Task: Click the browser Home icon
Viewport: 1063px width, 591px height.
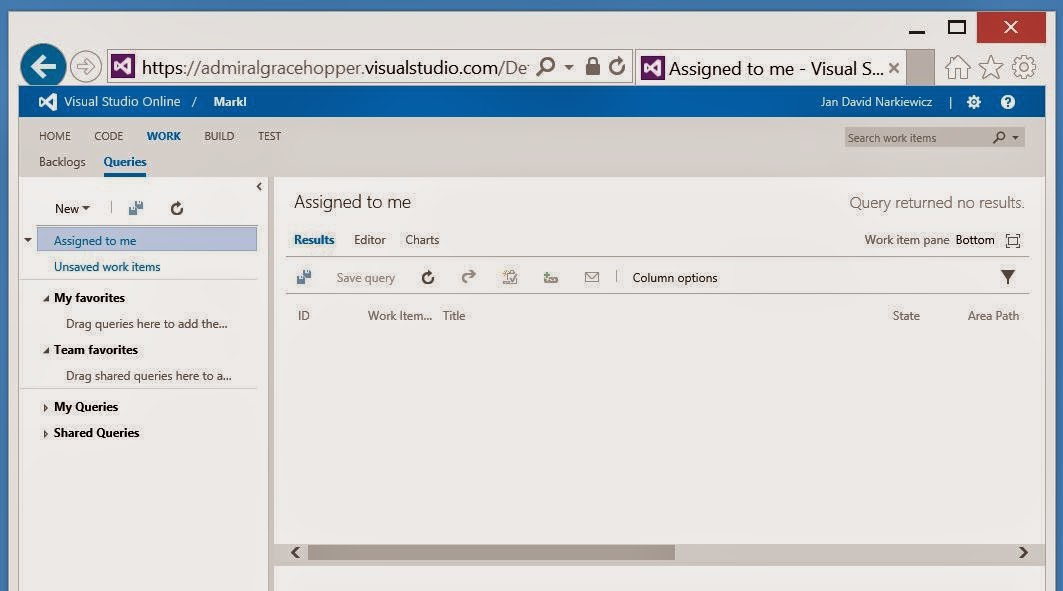Action: [958, 67]
